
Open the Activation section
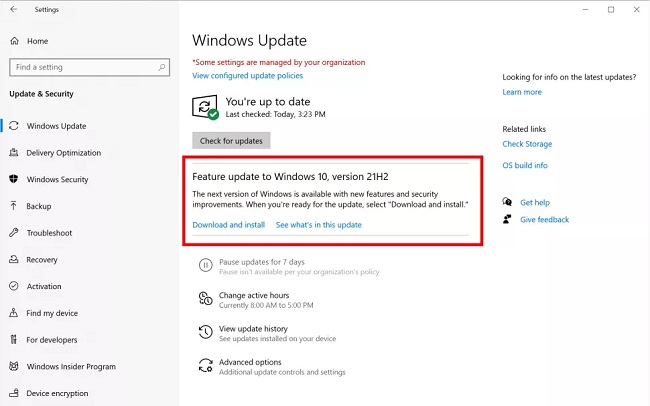click(x=44, y=286)
